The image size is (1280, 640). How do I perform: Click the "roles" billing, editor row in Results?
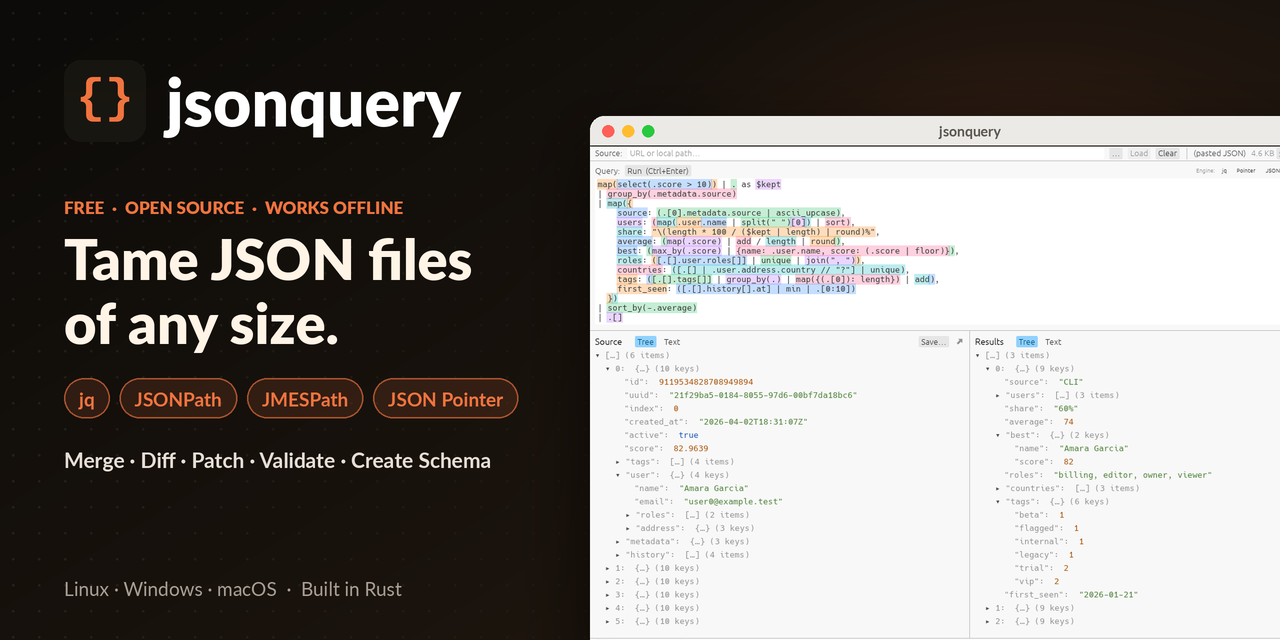1108,475
